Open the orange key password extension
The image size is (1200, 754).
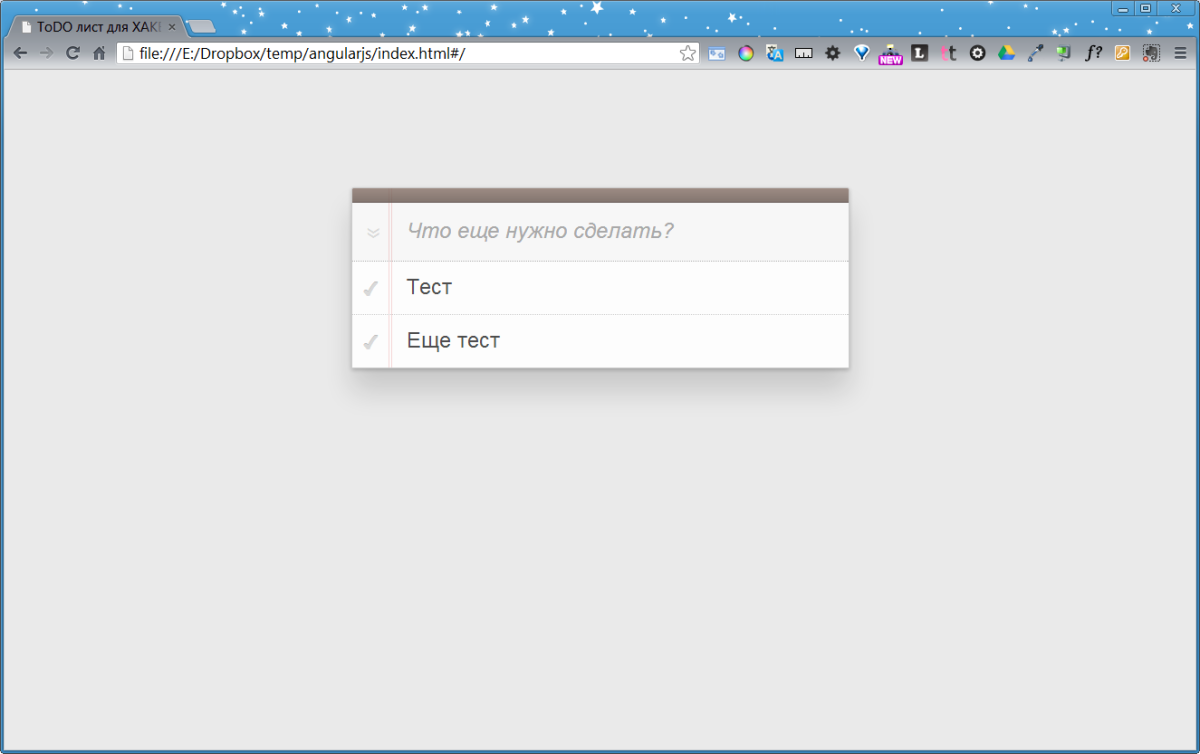click(1122, 54)
